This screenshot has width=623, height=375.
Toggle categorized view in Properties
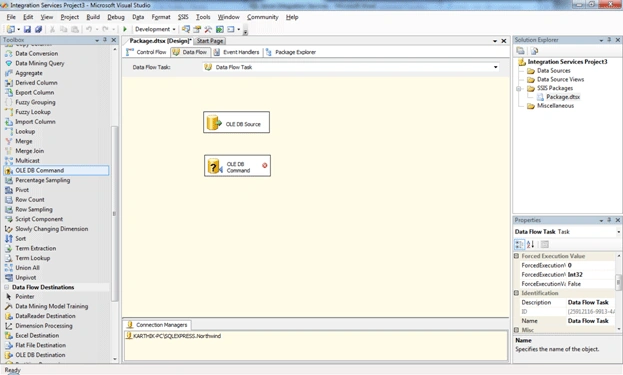pos(519,244)
